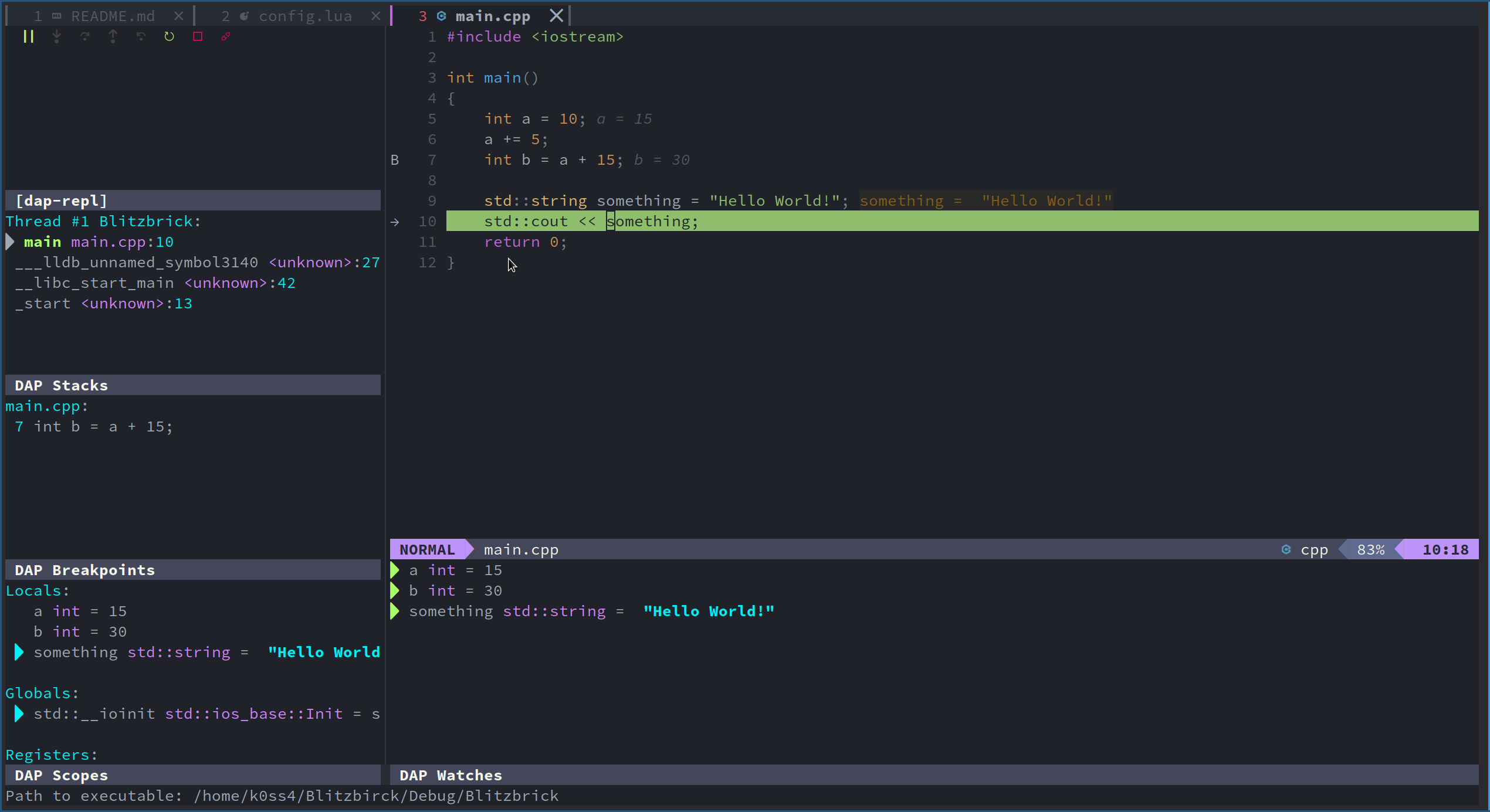Click the 'Globals:' scope header
Image resolution: width=1490 pixels, height=812 pixels.
42,693
